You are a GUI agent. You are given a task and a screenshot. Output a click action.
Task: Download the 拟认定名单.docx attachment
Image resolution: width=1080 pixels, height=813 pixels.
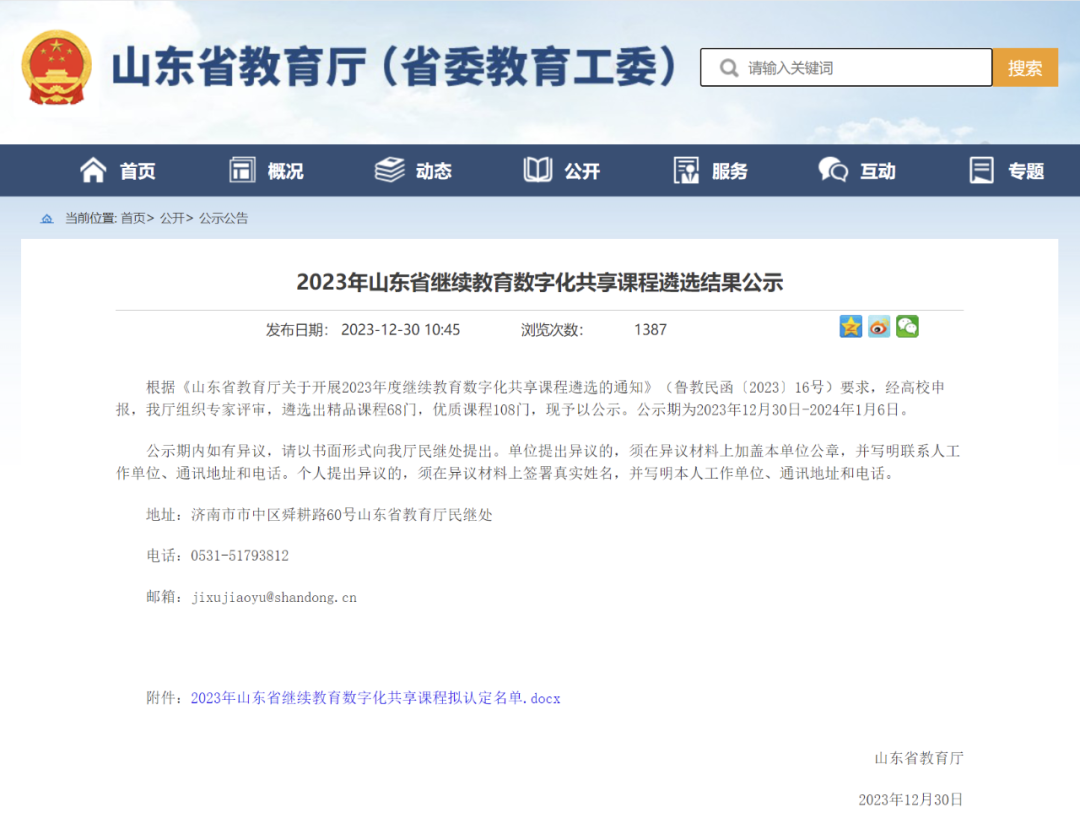375,698
